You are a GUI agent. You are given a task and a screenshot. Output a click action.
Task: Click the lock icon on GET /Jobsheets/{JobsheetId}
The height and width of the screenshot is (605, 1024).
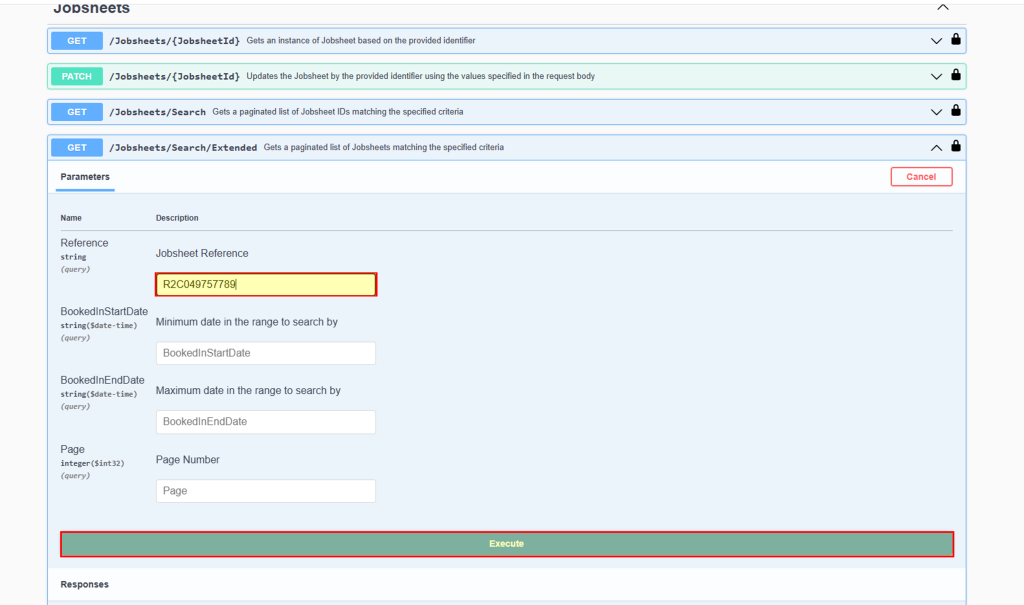point(956,40)
